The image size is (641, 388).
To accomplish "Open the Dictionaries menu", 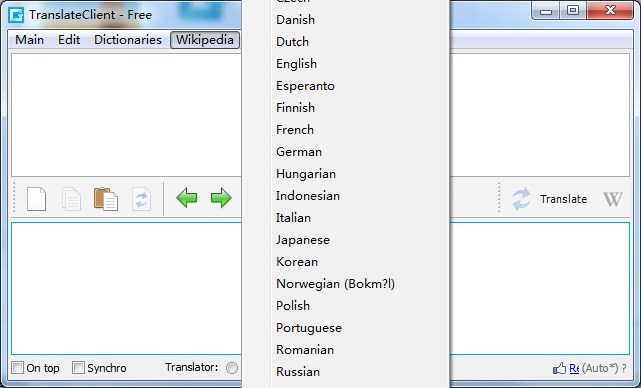I will (x=128, y=40).
